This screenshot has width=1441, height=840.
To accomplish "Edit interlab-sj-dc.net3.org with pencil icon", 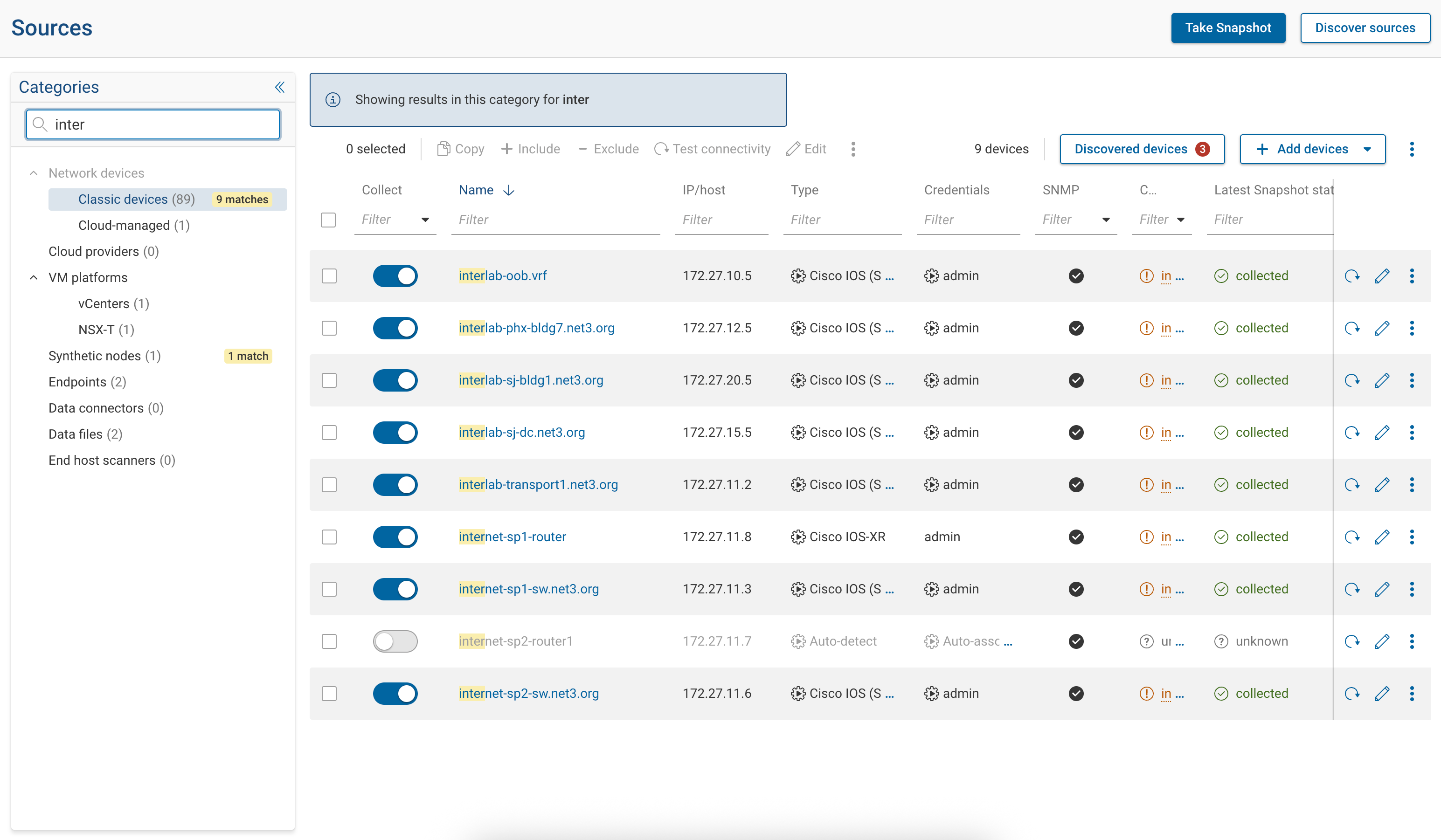I will [x=1382, y=433].
